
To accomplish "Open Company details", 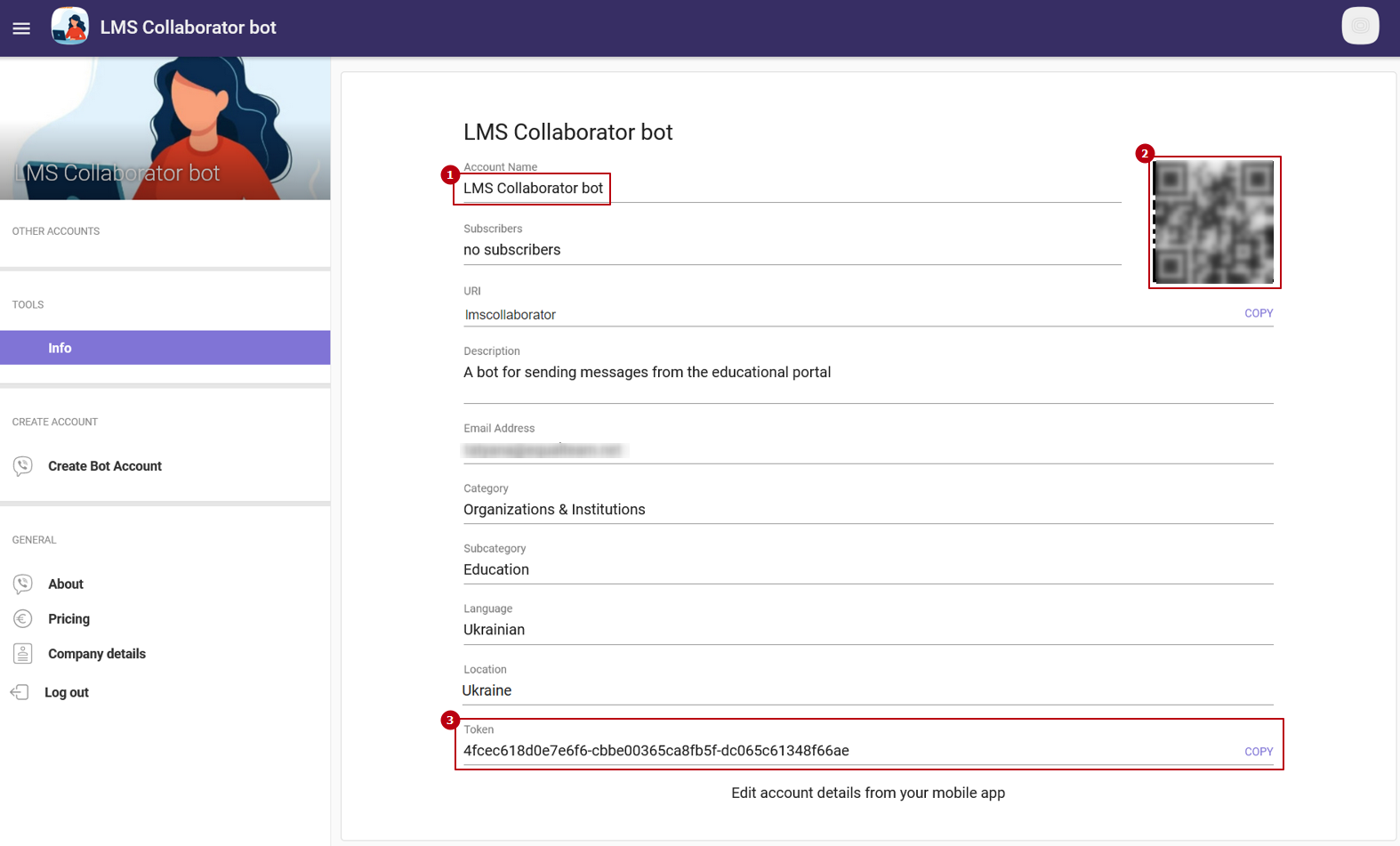I will click(x=97, y=654).
